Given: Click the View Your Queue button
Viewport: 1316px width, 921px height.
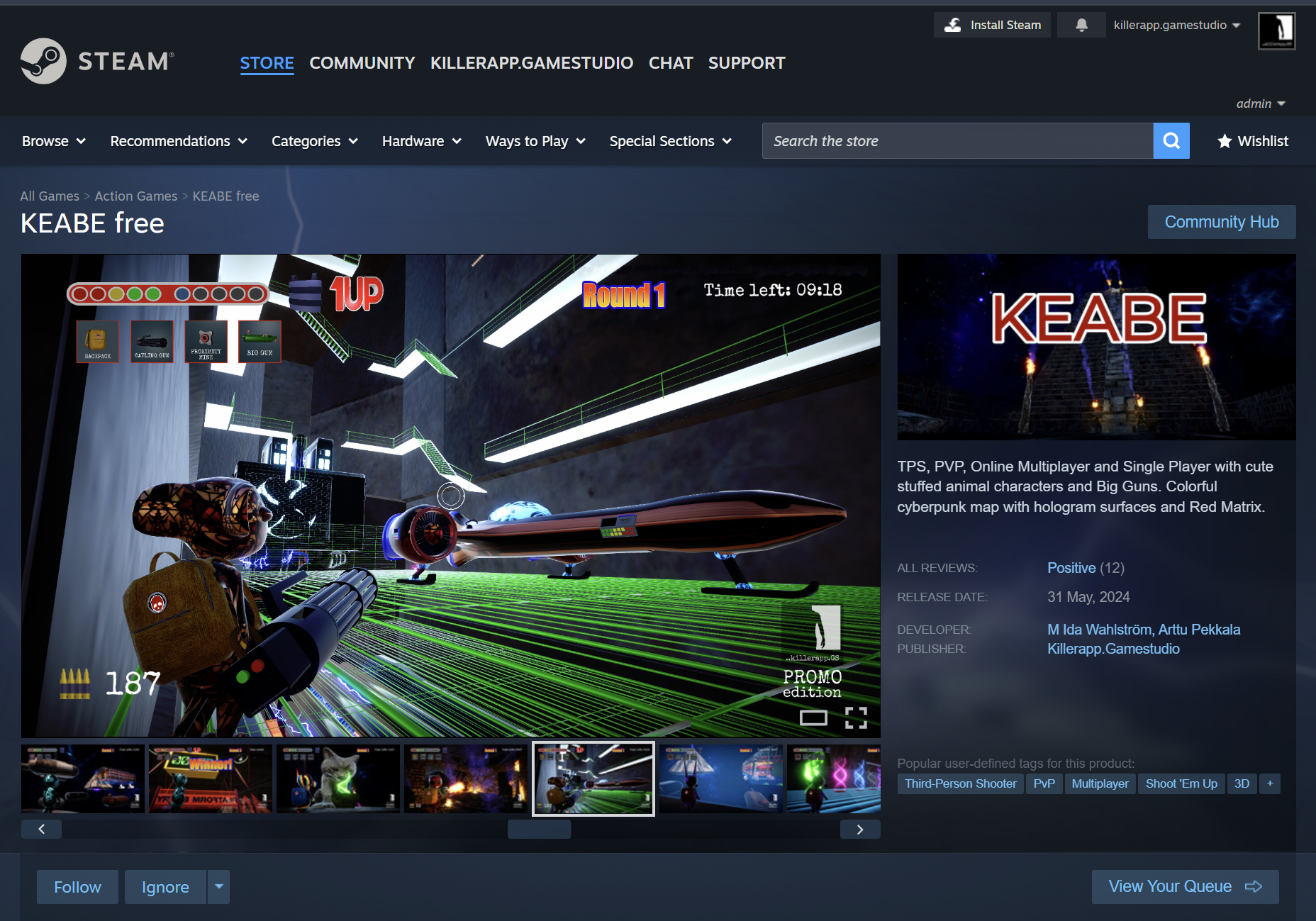Looking at the screenshot, I should (1185, 887).
